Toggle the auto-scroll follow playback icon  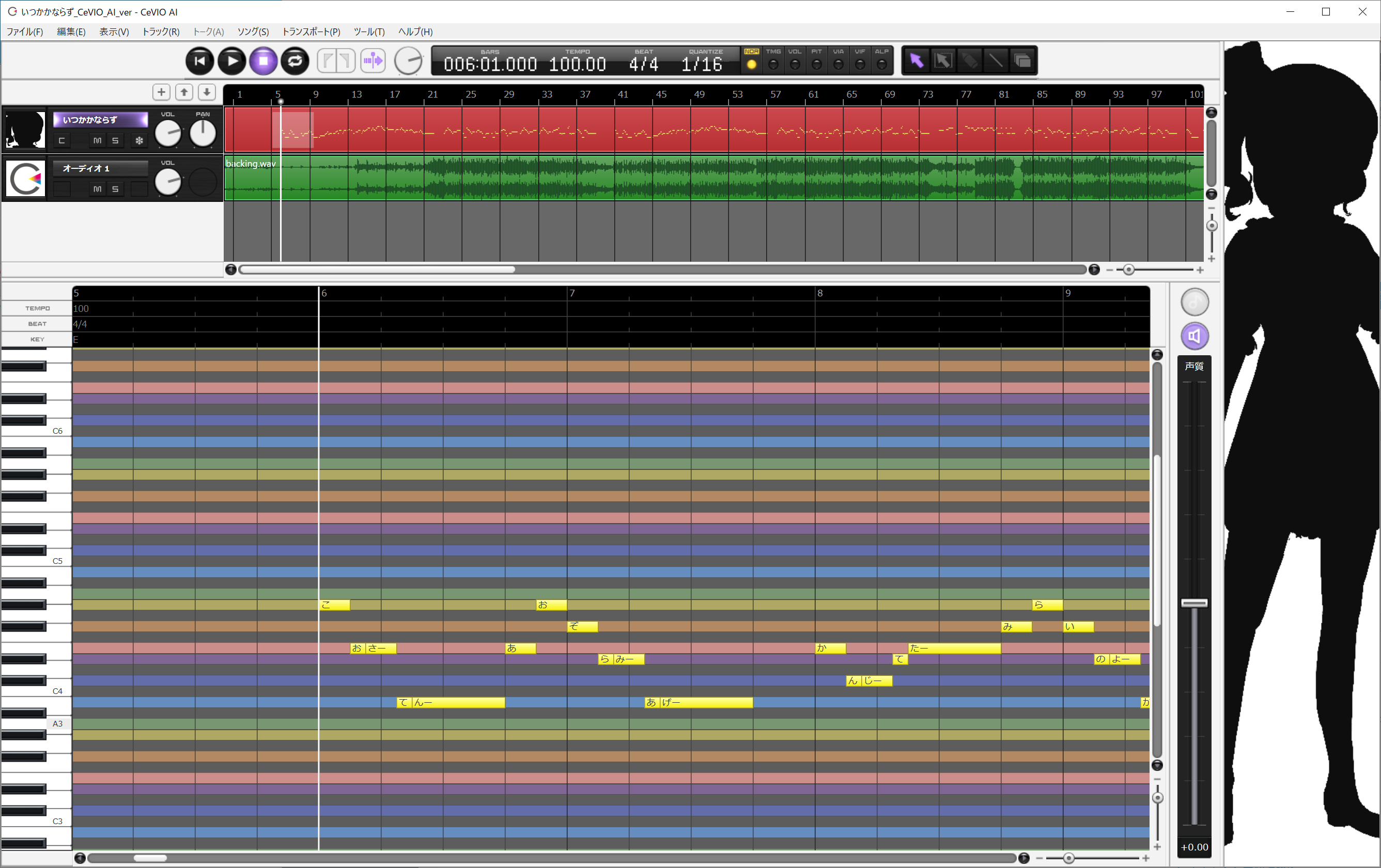(373, 61)
